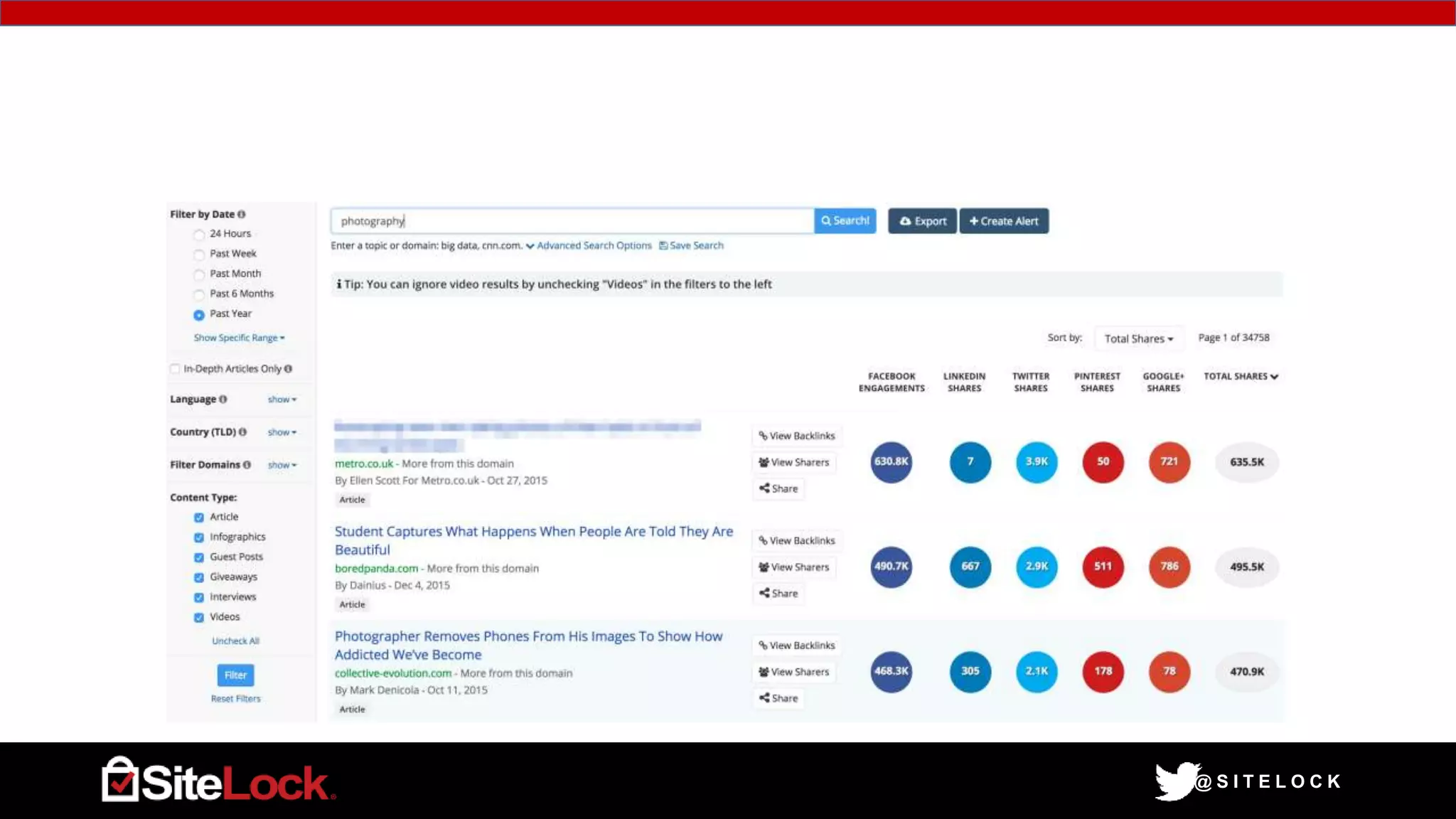Click the Twitter shares 2.1K circle
1456x819 pixels.
[x=1036, y=671]
